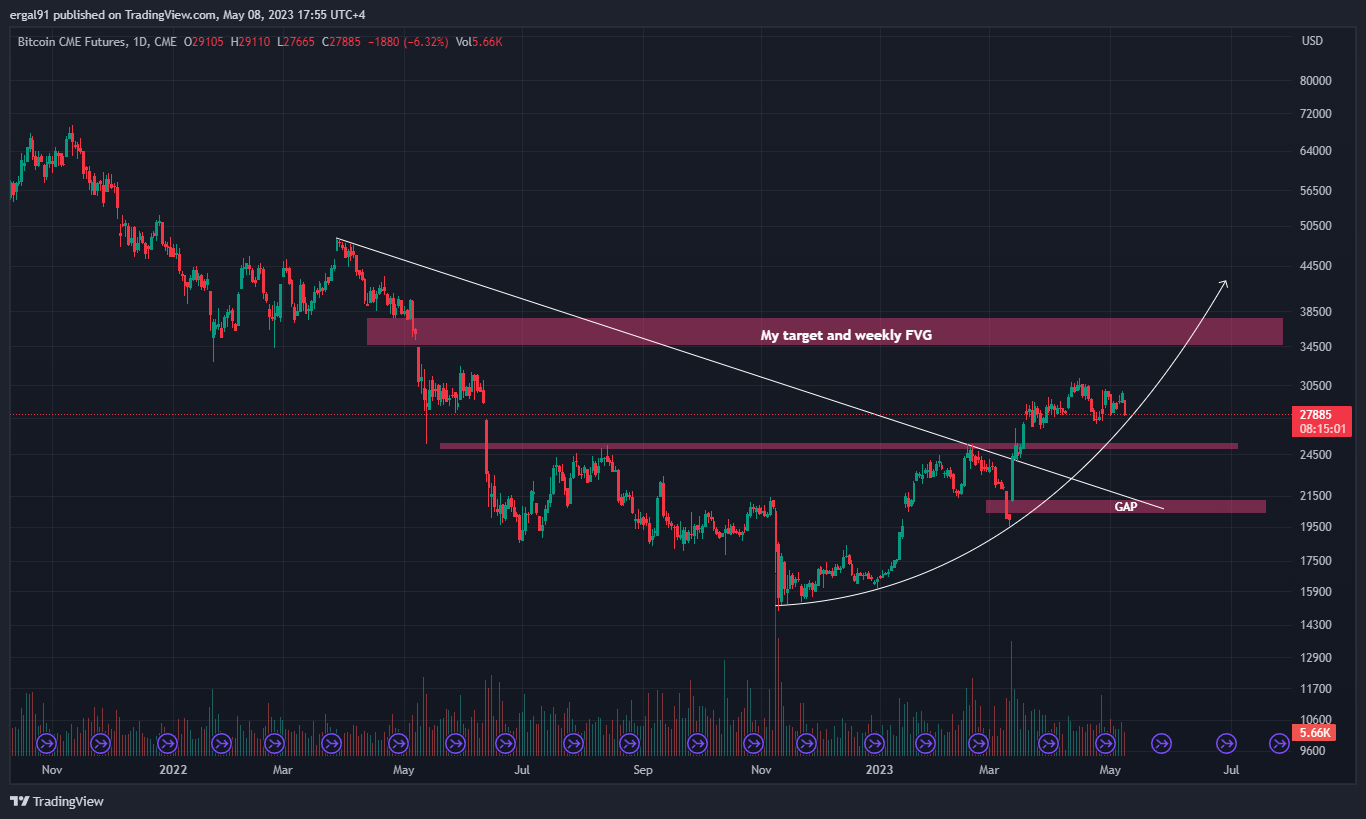Viewport: 1366px width, 819px height.
Task: Click the 38500 price axis label
Action: tap(1316, 311)
